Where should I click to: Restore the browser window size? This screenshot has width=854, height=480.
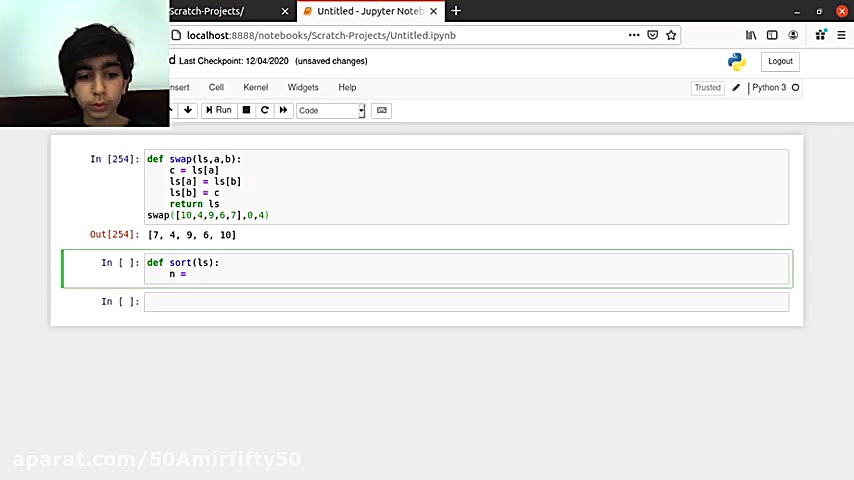(819, 11)
